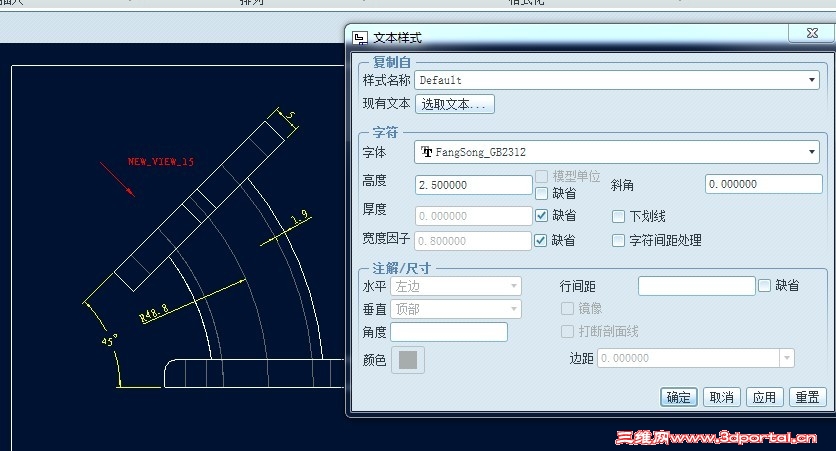This screenshot has height=451, width=836.
Task: Click the Text Style dialog title icon
Action: [x=360, y=38]
